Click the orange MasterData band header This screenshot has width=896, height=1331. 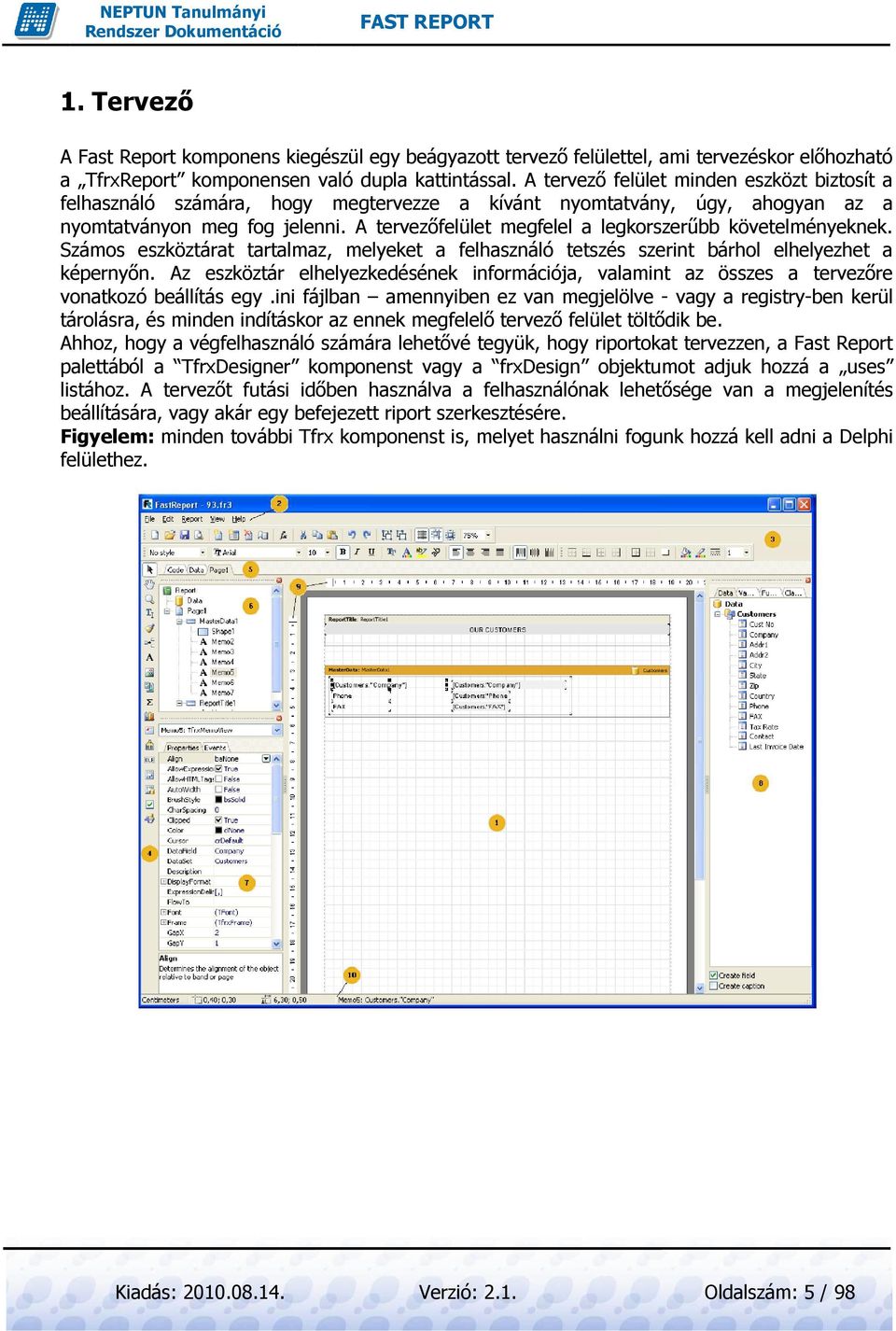pos(497,670)
